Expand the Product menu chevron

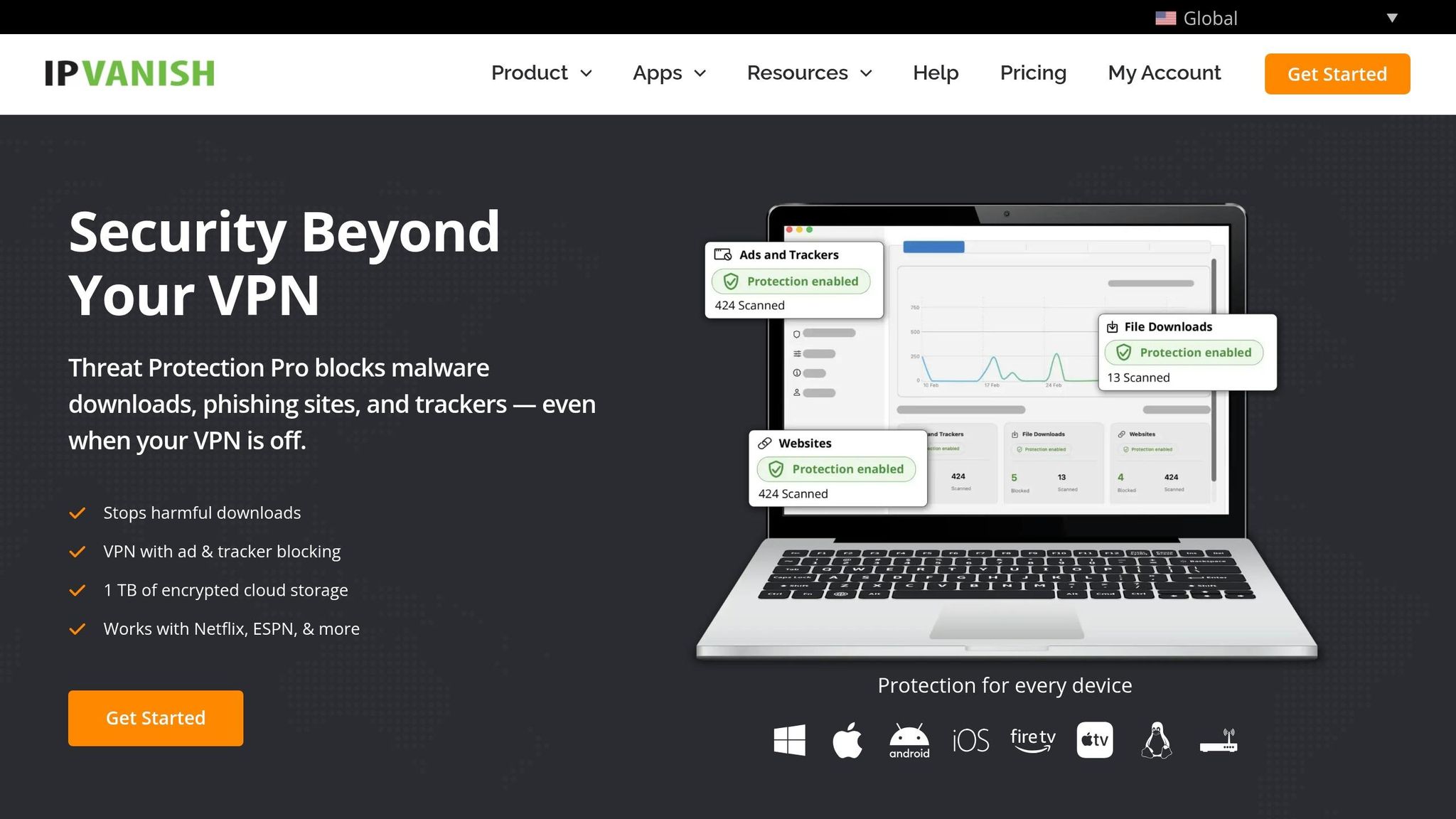(x=587, y=73)
